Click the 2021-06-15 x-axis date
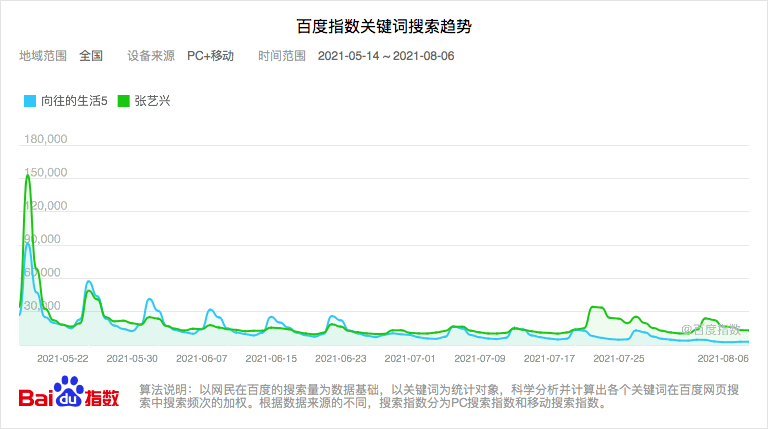The width and height of the screenshot is (768, 429). tap(271, 358)
